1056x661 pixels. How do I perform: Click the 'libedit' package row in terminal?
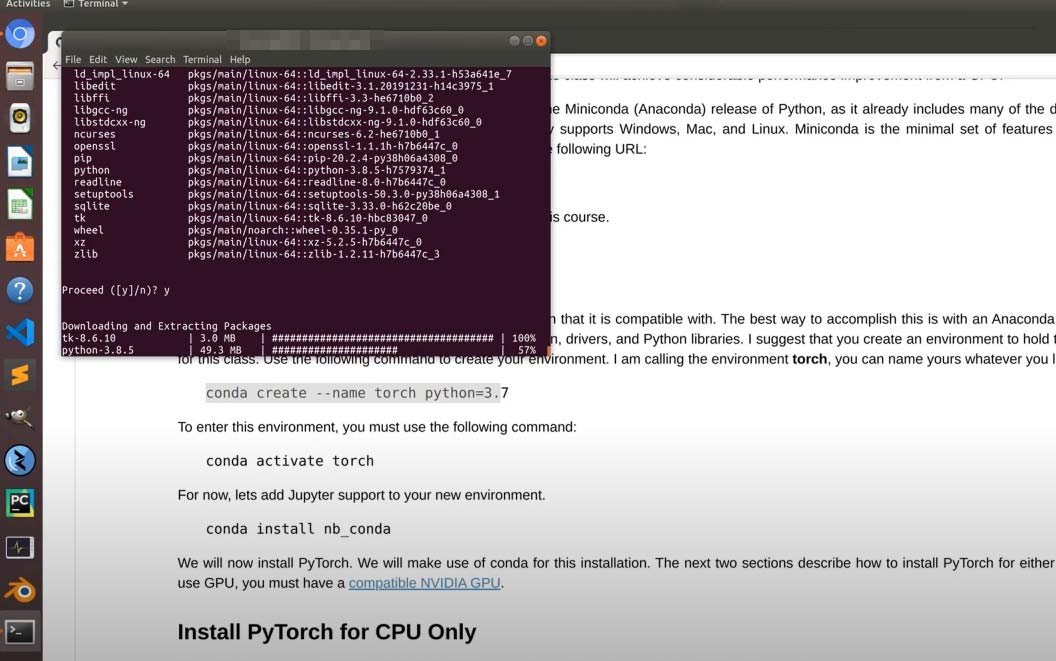click(x=284, y=86)
